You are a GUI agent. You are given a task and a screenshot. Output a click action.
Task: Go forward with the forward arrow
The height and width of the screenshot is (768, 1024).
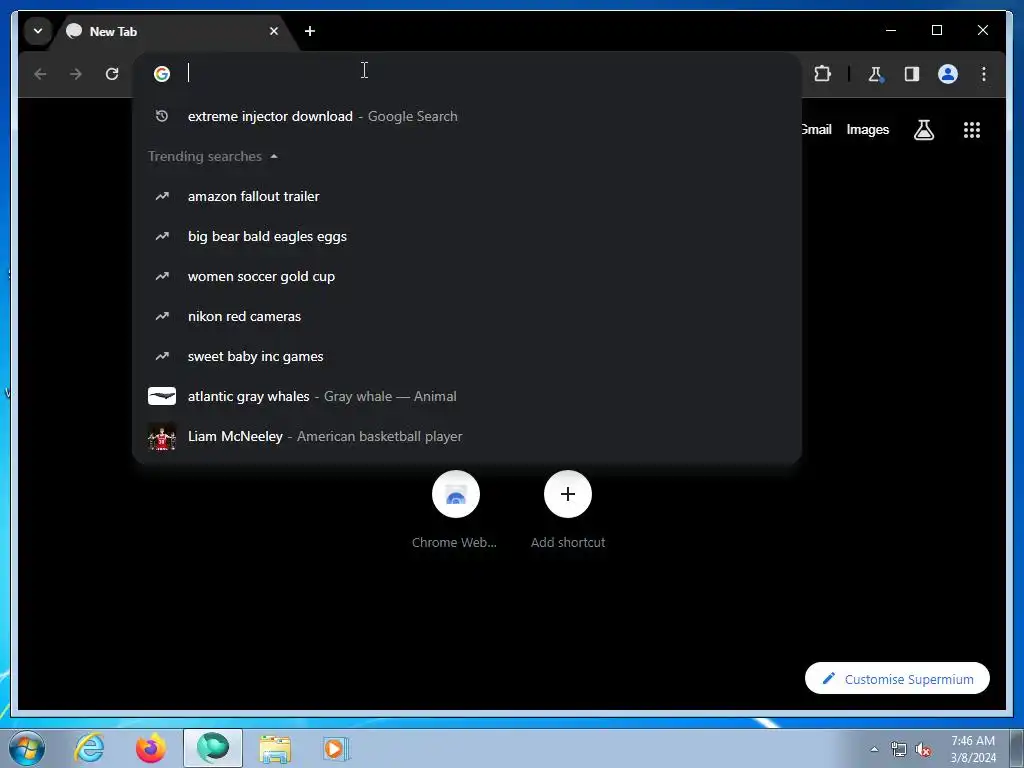pos(76,74)
